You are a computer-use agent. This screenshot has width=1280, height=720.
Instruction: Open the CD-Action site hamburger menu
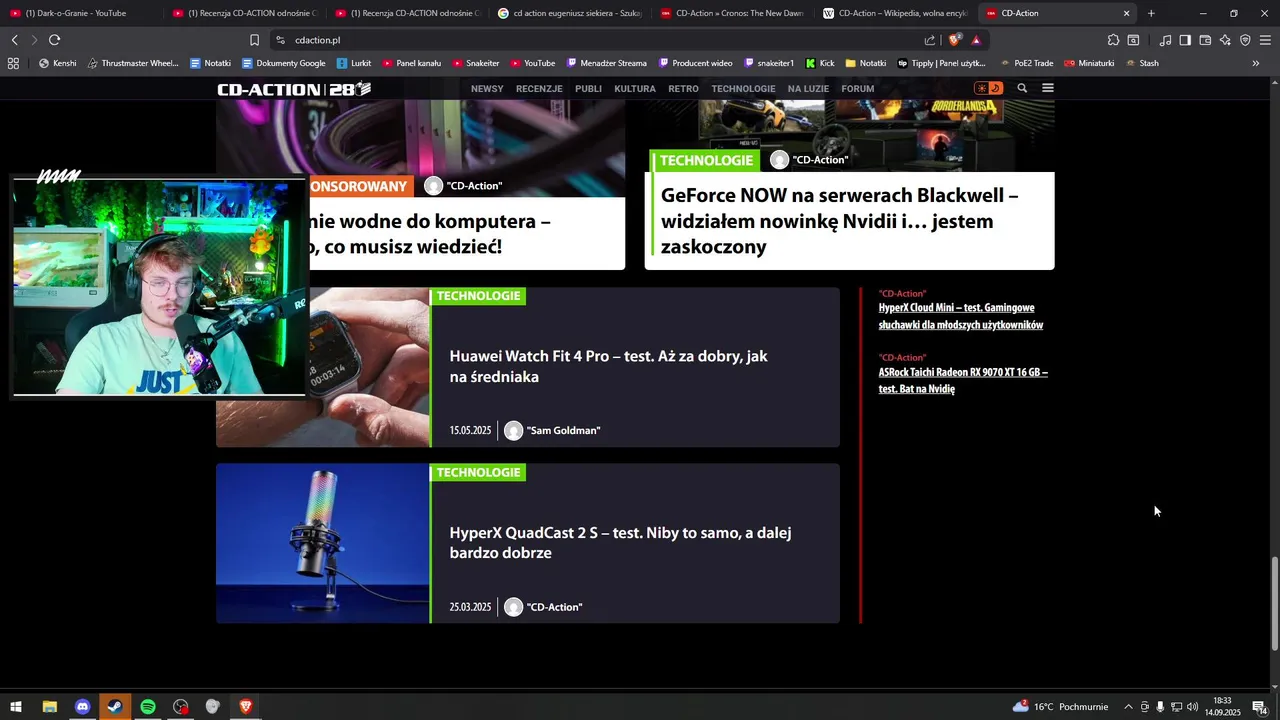click(x=1048, y=88)
